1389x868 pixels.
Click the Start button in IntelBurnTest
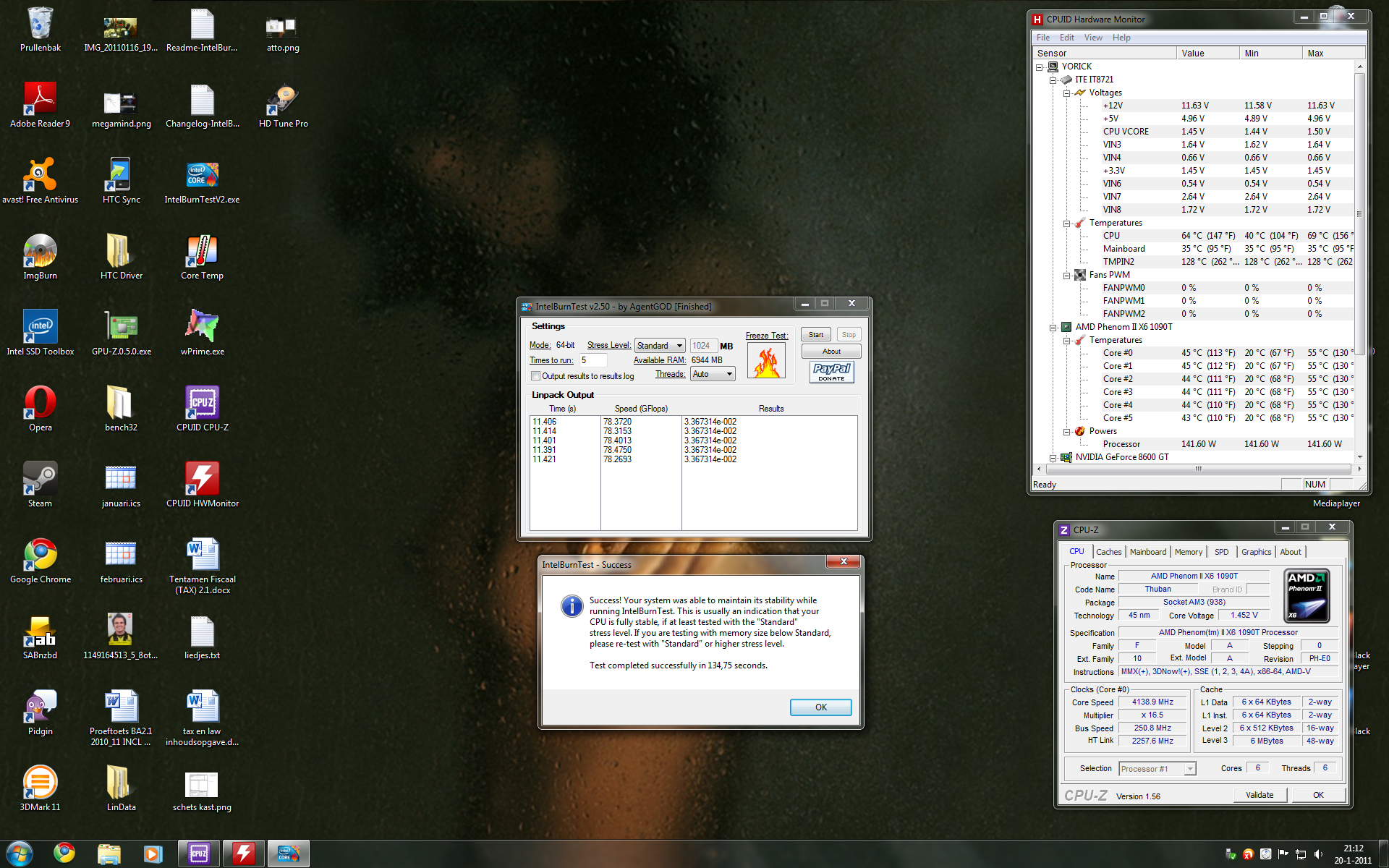tap(815, 334)
